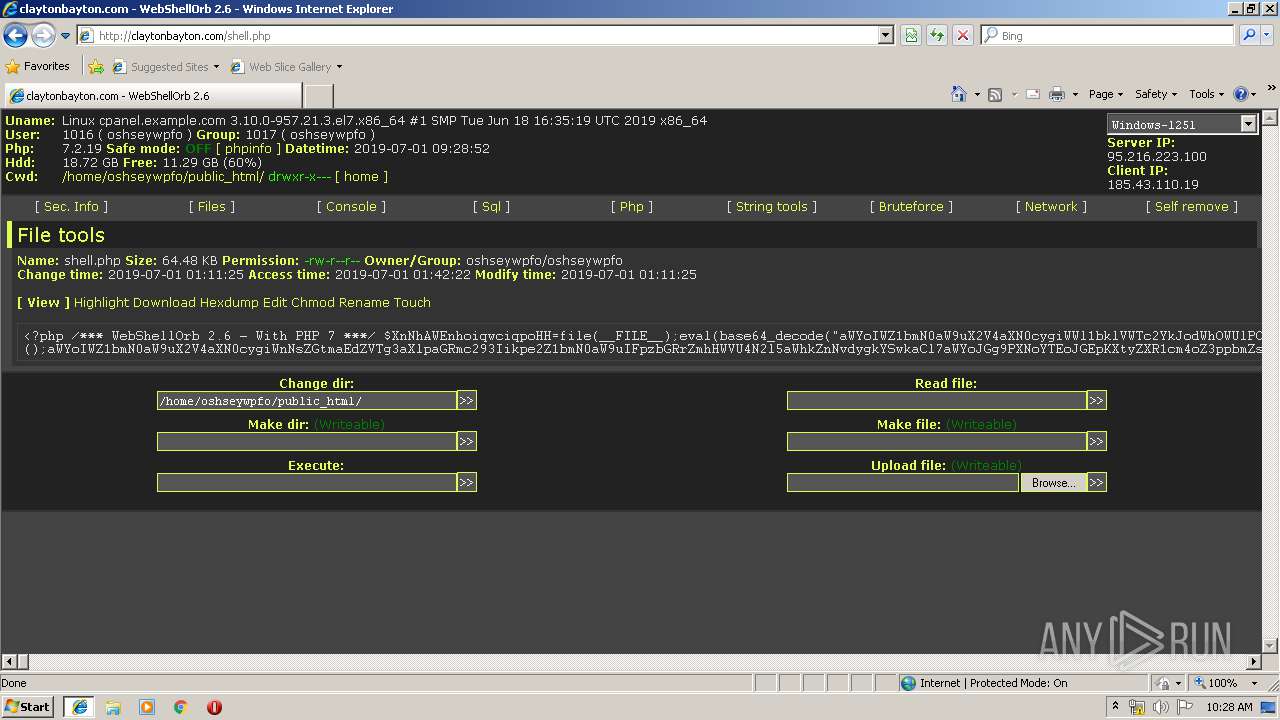Viewport: 1280px width, 720px height.
Task: Click the Highlight file action
Action: (101, 302)
